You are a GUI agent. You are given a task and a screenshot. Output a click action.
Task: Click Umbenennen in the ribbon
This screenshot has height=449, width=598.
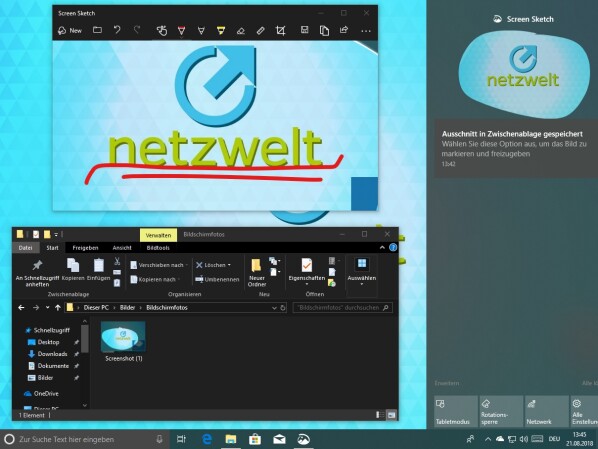coord(217,280)
